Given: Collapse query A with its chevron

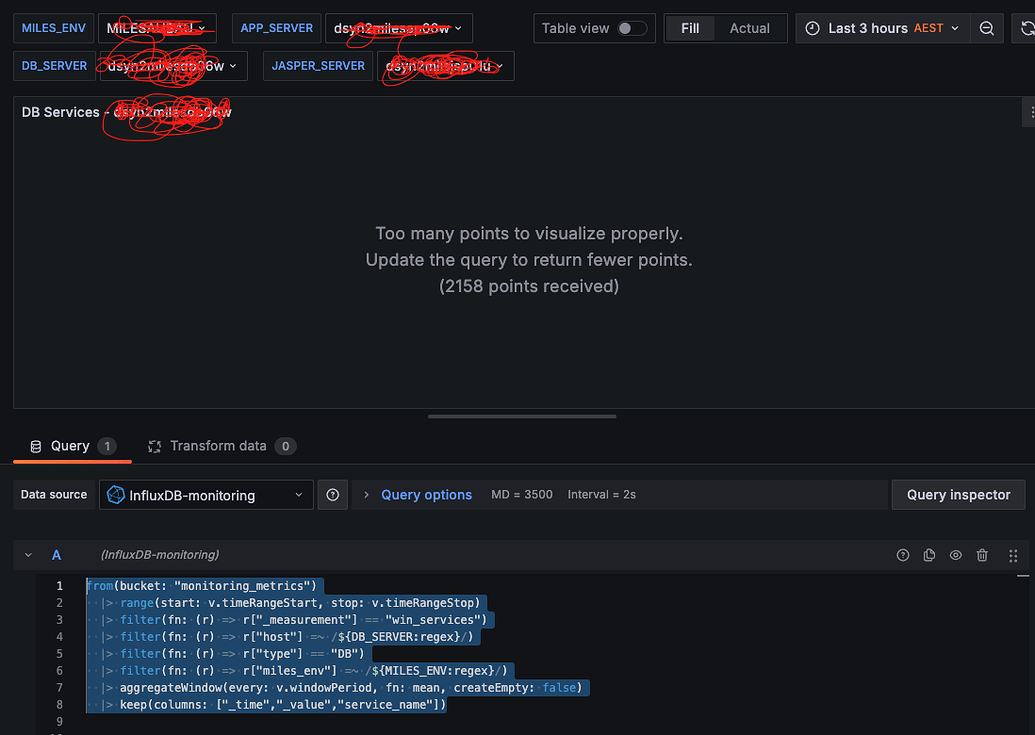Looking at the screenshot, I should (x=28, y=555).
